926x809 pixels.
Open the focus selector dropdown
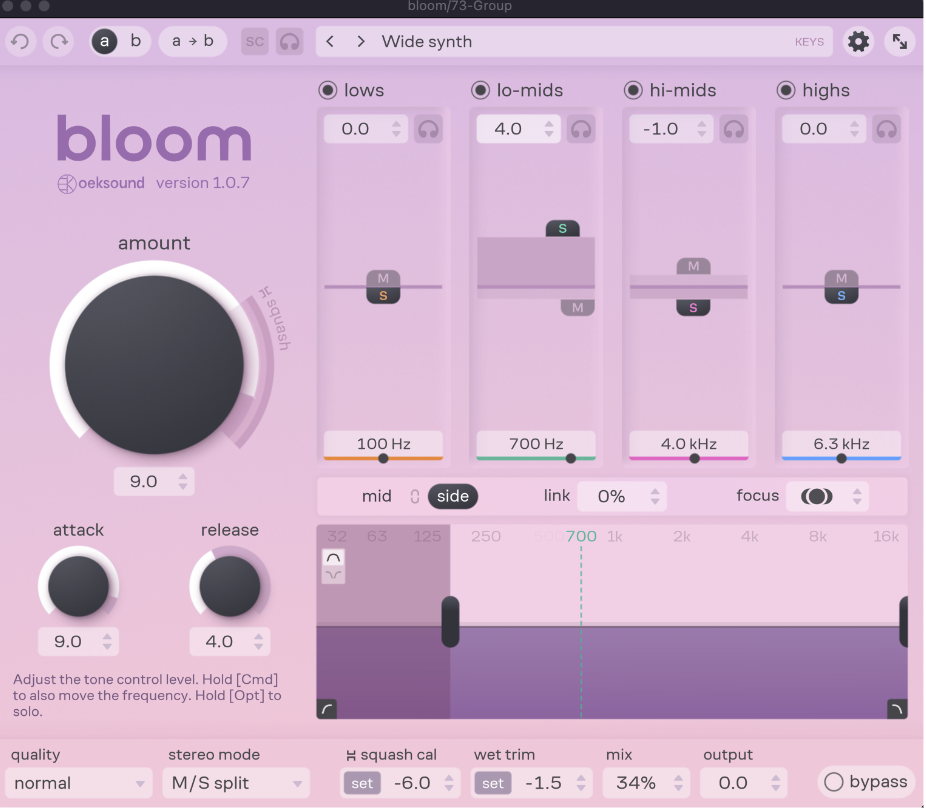coord(826,496)
